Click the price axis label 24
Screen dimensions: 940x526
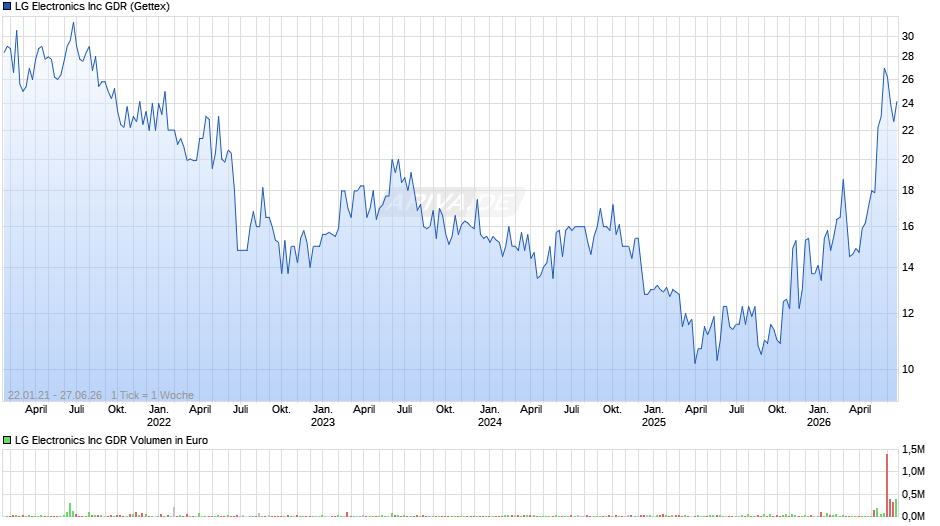[908, 103]
